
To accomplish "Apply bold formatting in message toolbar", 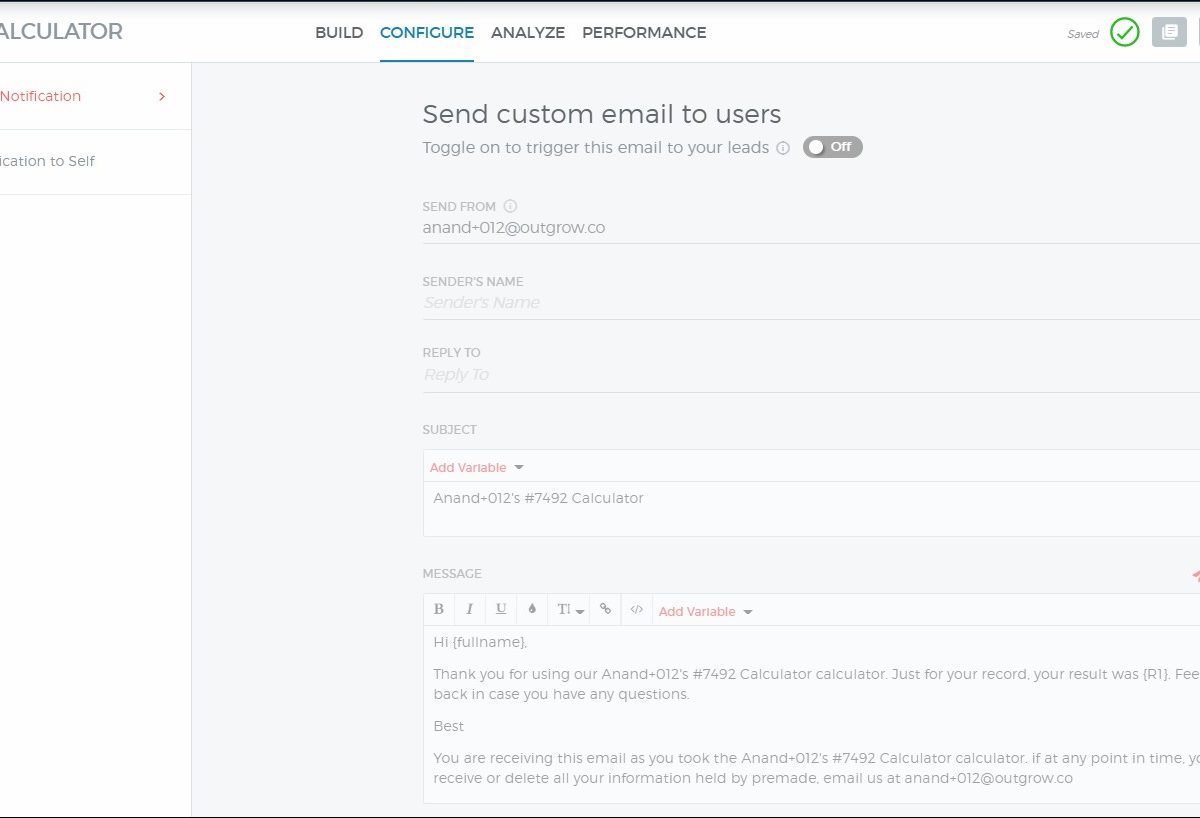I will coord(438,609).
